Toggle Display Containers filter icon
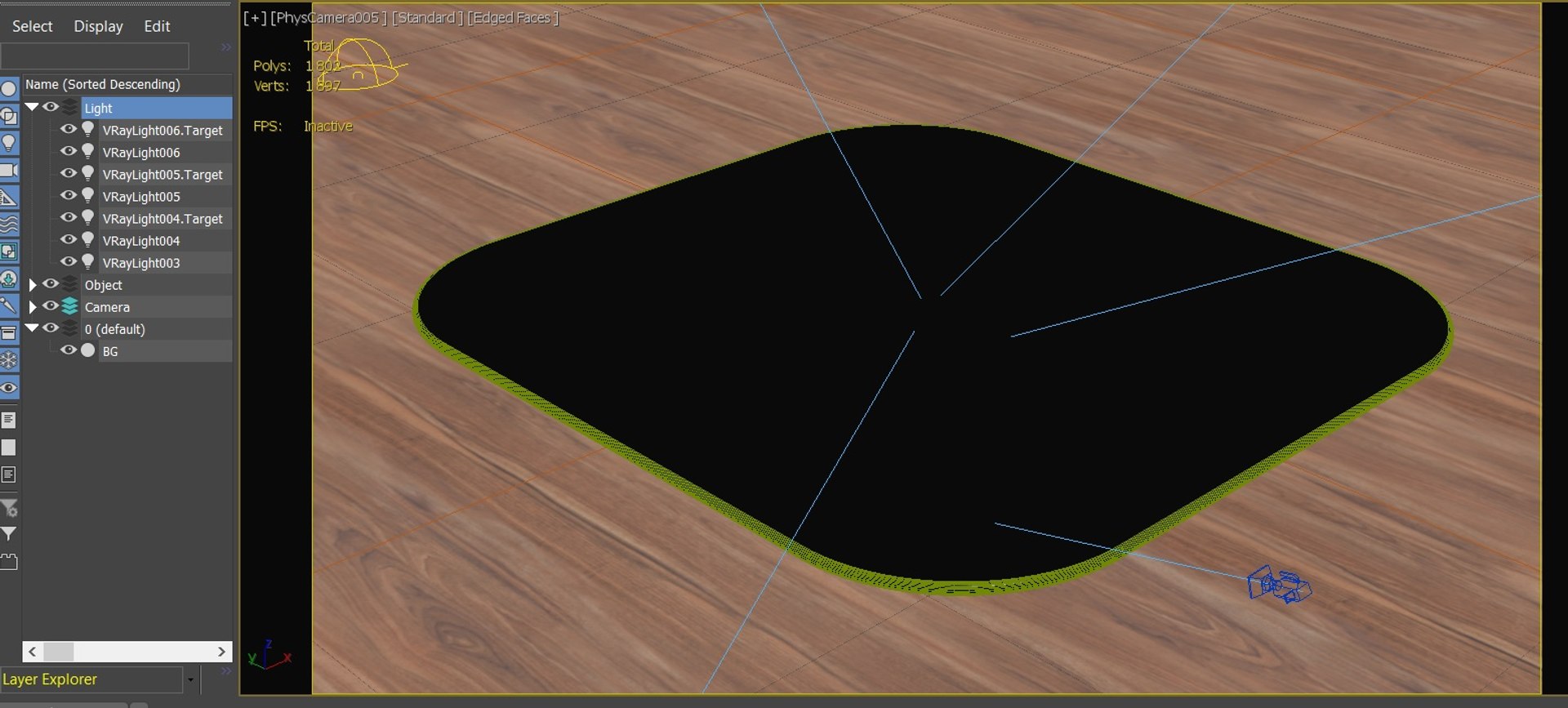1568x708 pixels. tap(9, 332)
